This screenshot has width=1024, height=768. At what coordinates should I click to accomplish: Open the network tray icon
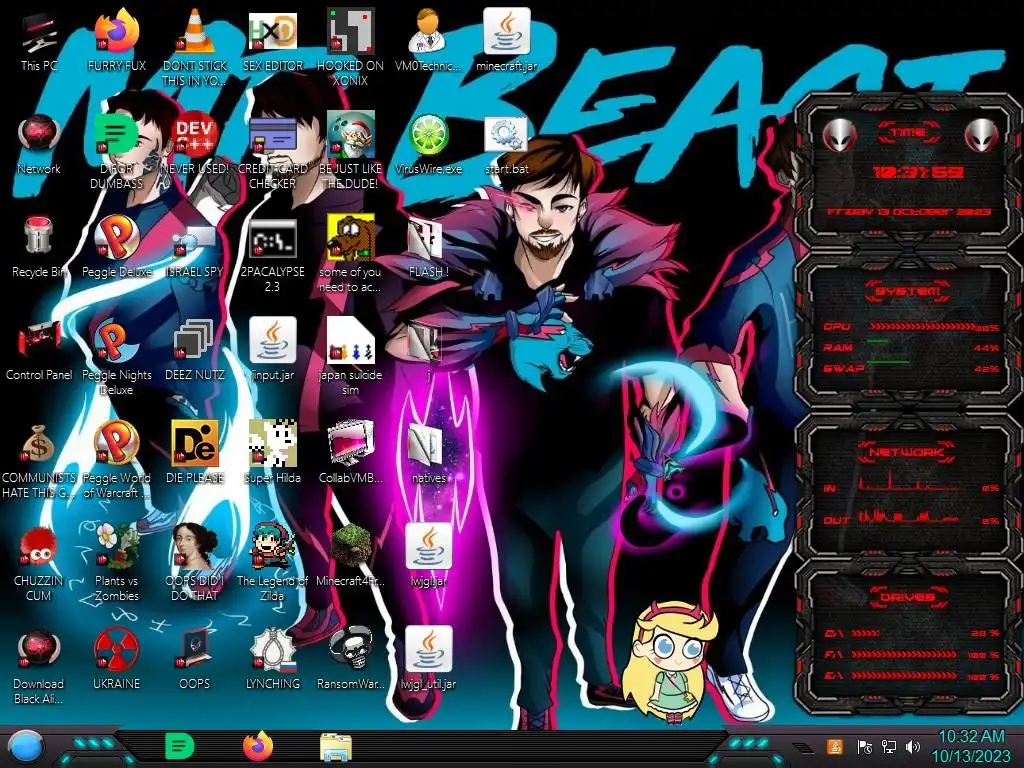click(x=889, y=746)
